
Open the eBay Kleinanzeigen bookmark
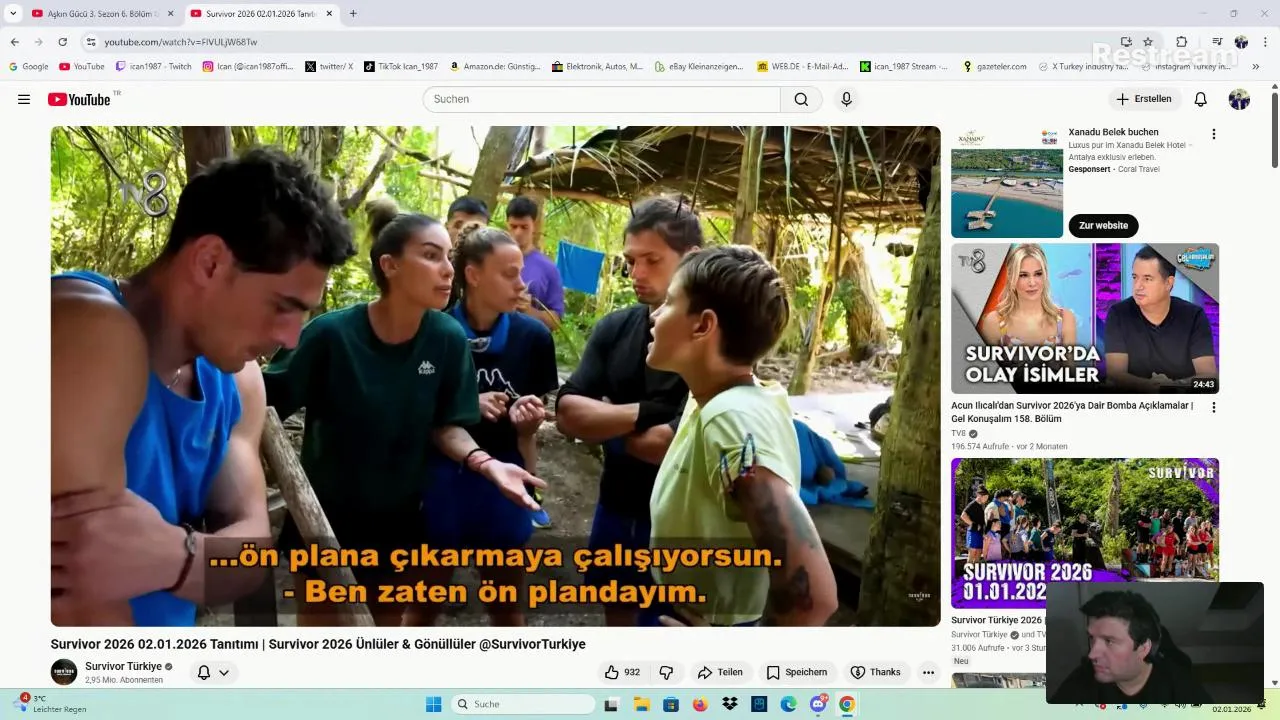pos(699,67)
